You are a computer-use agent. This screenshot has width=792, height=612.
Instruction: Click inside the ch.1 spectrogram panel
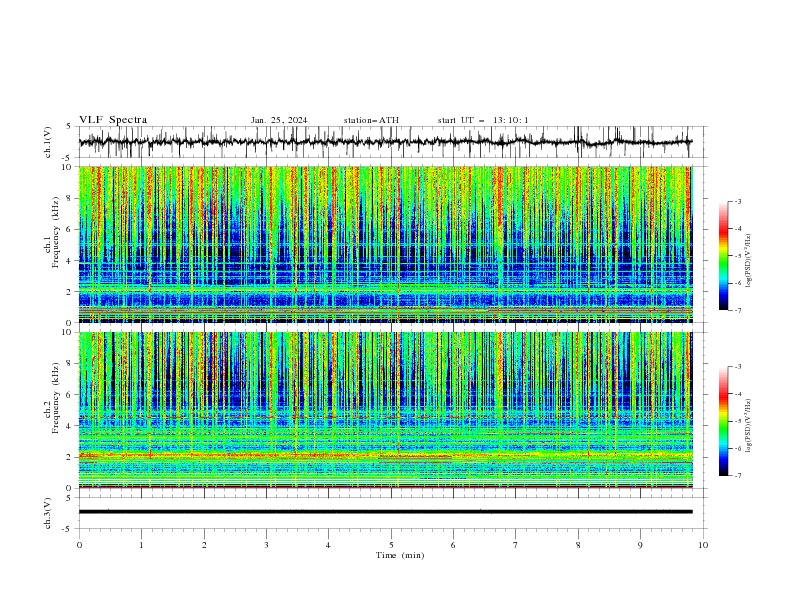(x=386, y=244)
